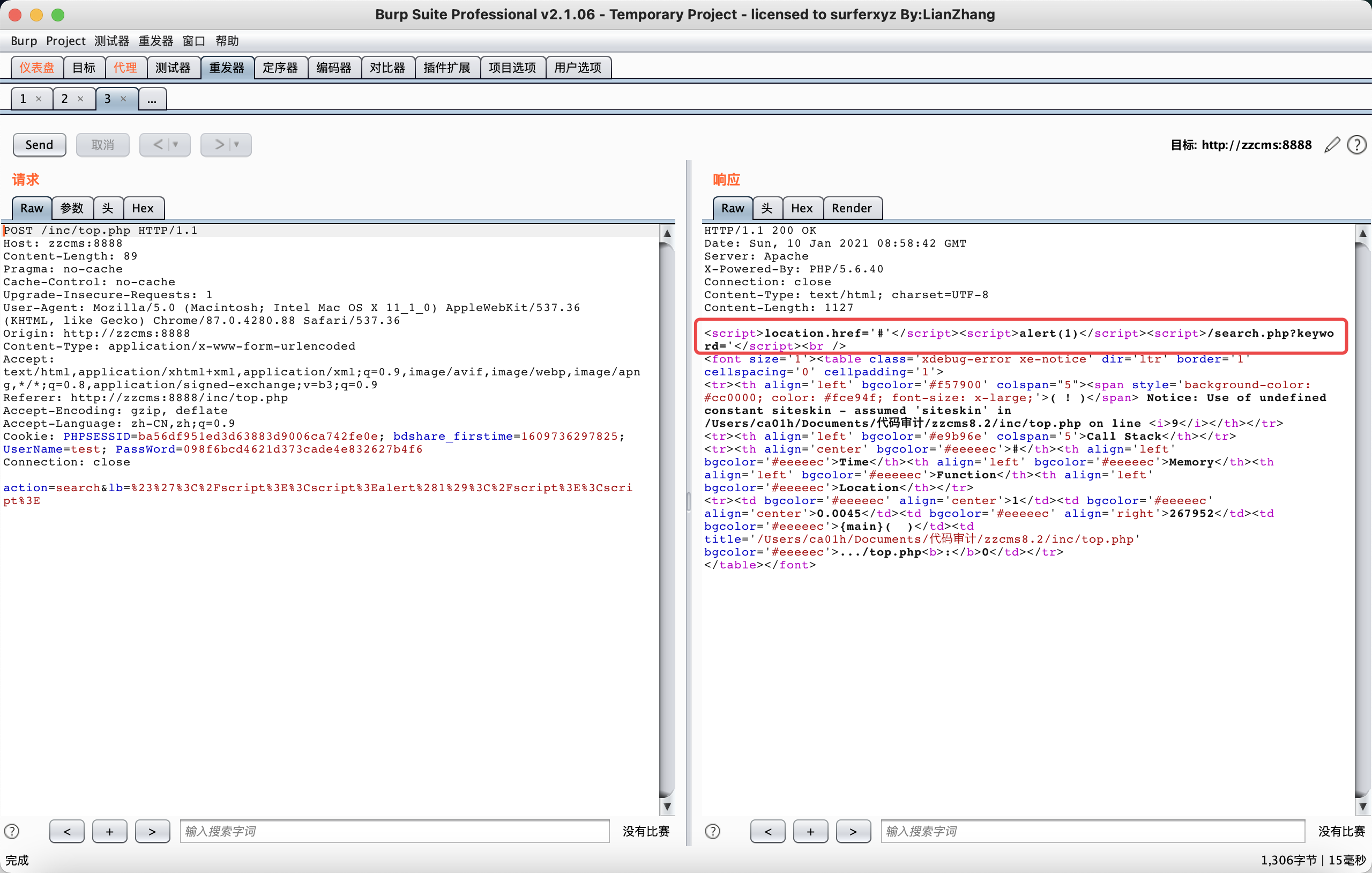Close repeater tab 1
The width and height of the screenshot is (1372, 873).
click(39, 99)
